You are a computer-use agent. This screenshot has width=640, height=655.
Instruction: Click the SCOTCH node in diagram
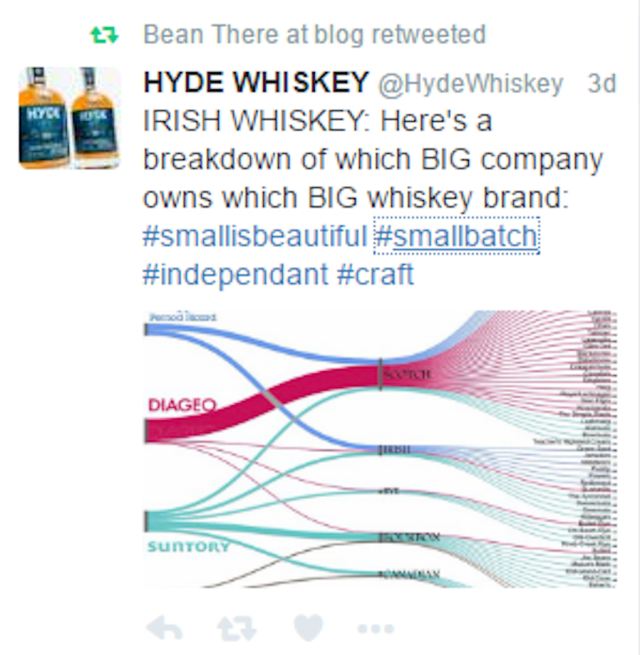406,374
